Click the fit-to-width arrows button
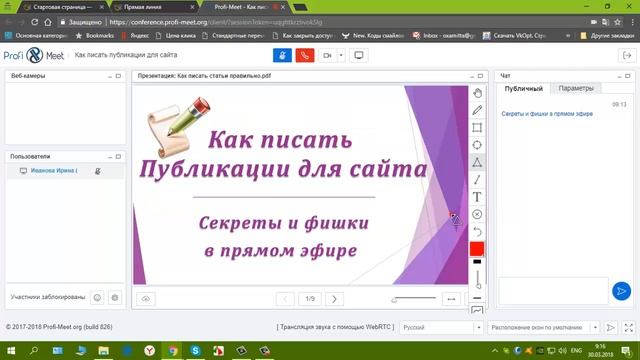Viewport: 640px width, 360px height. tap(451, 299)
